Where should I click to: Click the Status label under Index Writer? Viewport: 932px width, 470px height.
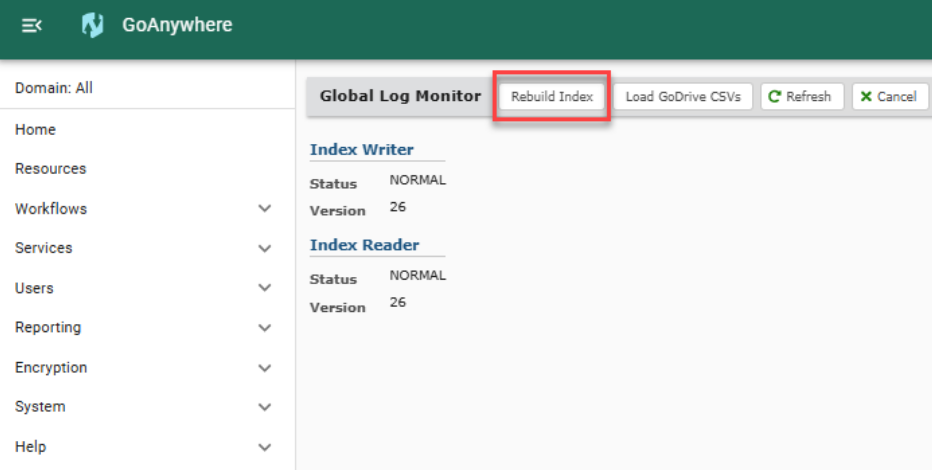333,184
